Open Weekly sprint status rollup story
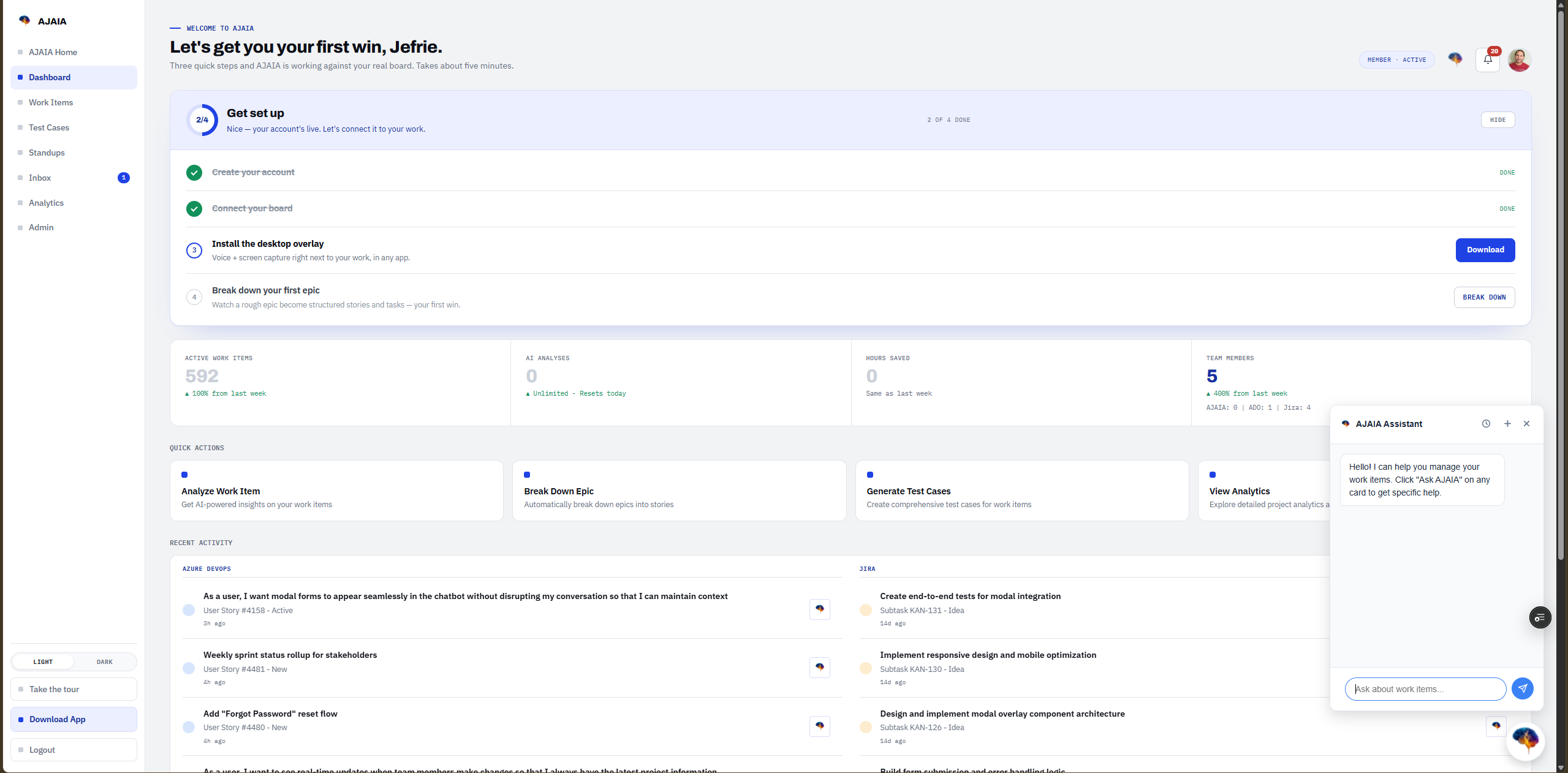 point(290,655)
